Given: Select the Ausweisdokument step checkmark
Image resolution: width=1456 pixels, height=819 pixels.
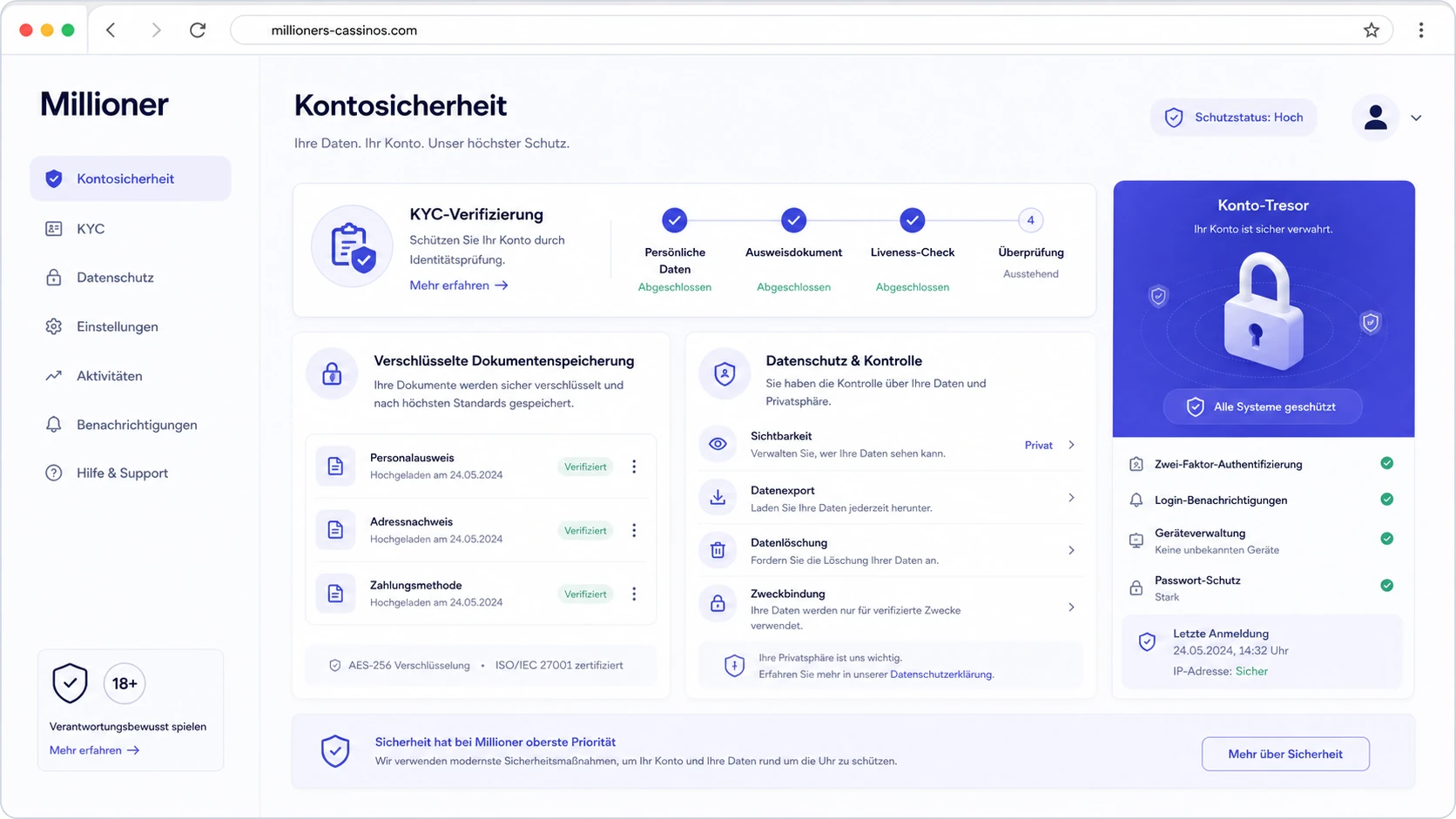Looking at the screenshot, I should coord(793,220).
